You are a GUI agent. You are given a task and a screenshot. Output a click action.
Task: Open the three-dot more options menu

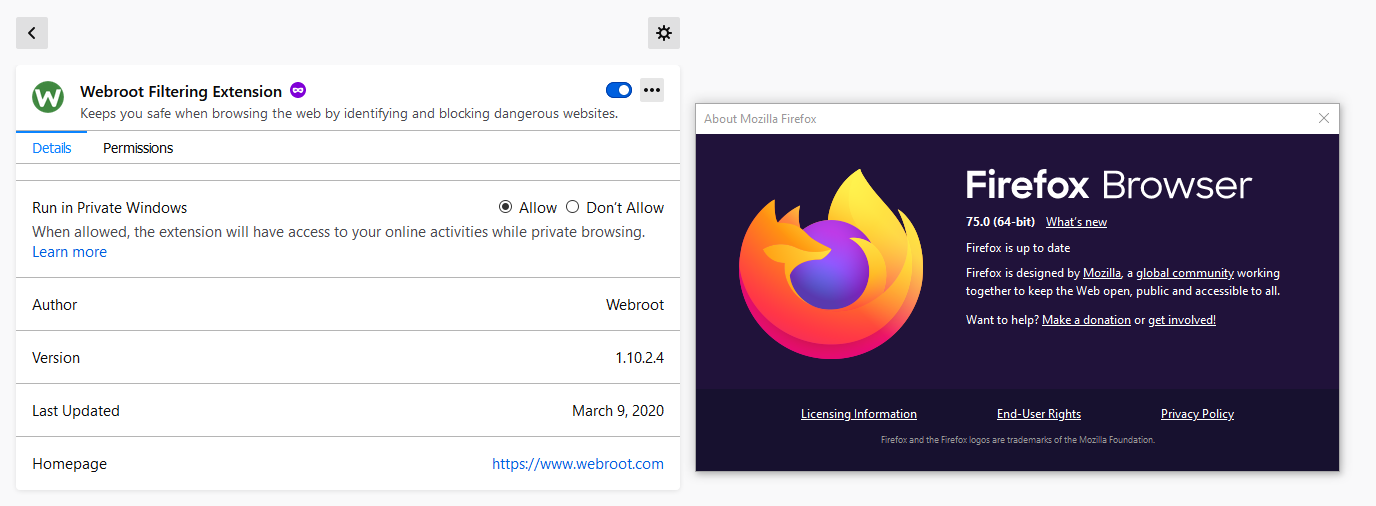(652, 90)
